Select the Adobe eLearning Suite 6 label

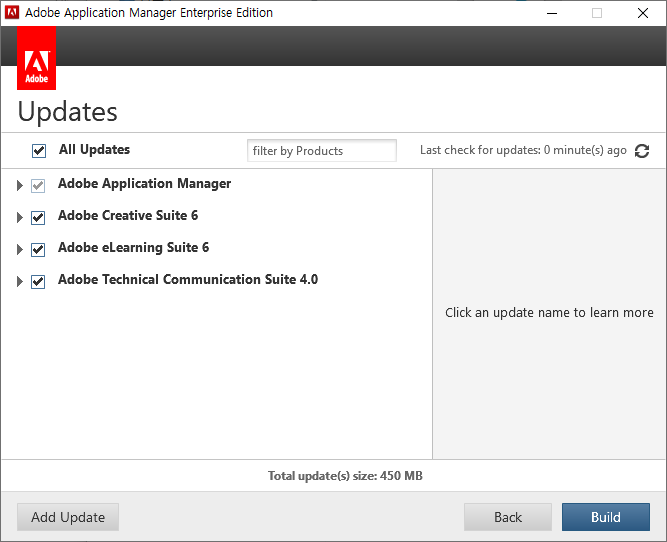134,247
